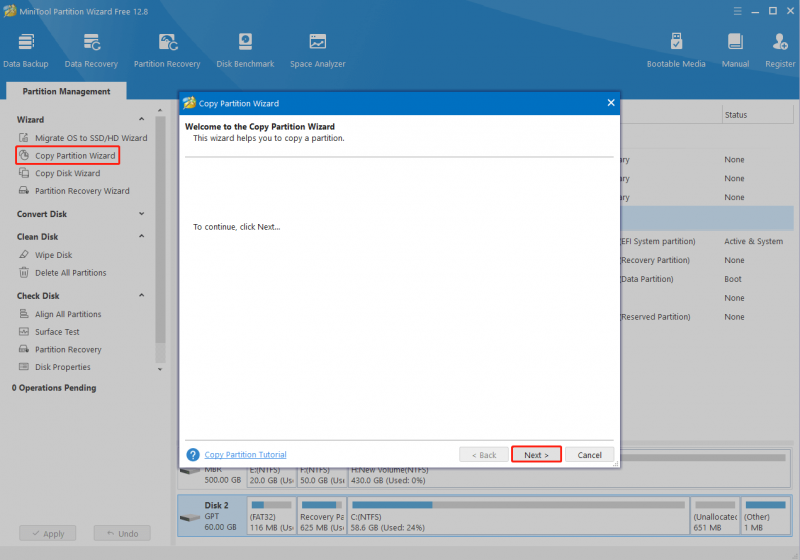Open Space Analyzer

pyautogui.click(x=317, y=50)
